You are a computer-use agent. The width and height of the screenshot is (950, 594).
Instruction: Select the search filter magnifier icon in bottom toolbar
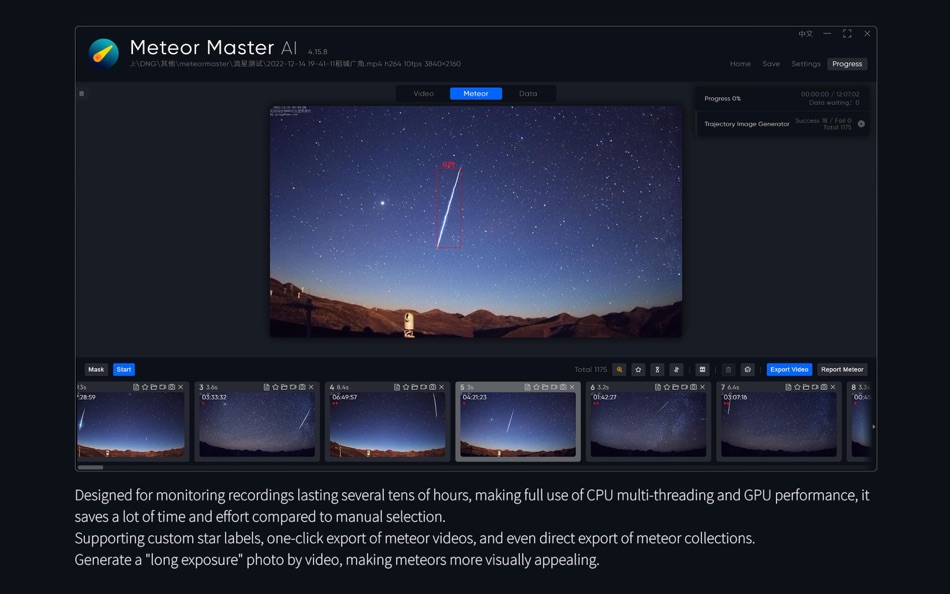click(620, 369)
